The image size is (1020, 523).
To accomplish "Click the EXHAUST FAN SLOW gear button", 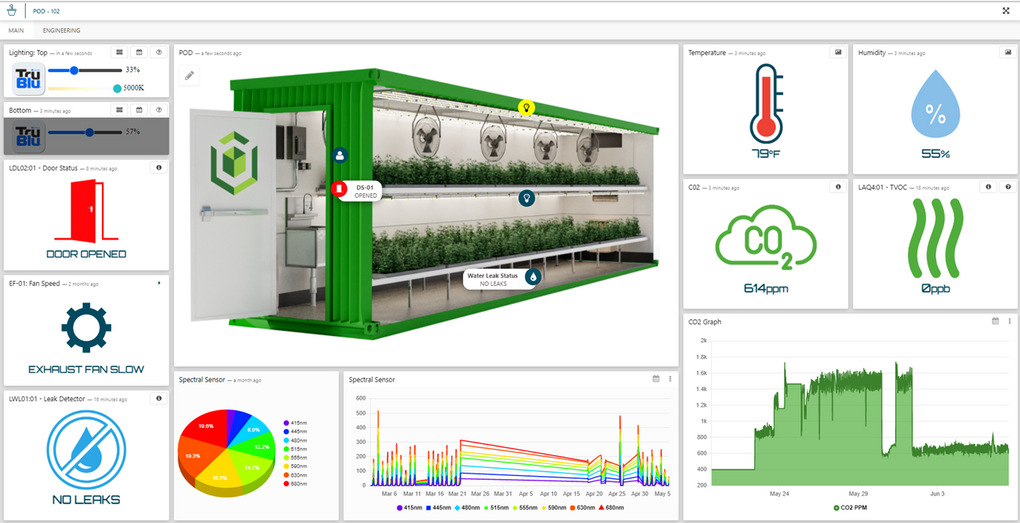I will tap(86, 325).
